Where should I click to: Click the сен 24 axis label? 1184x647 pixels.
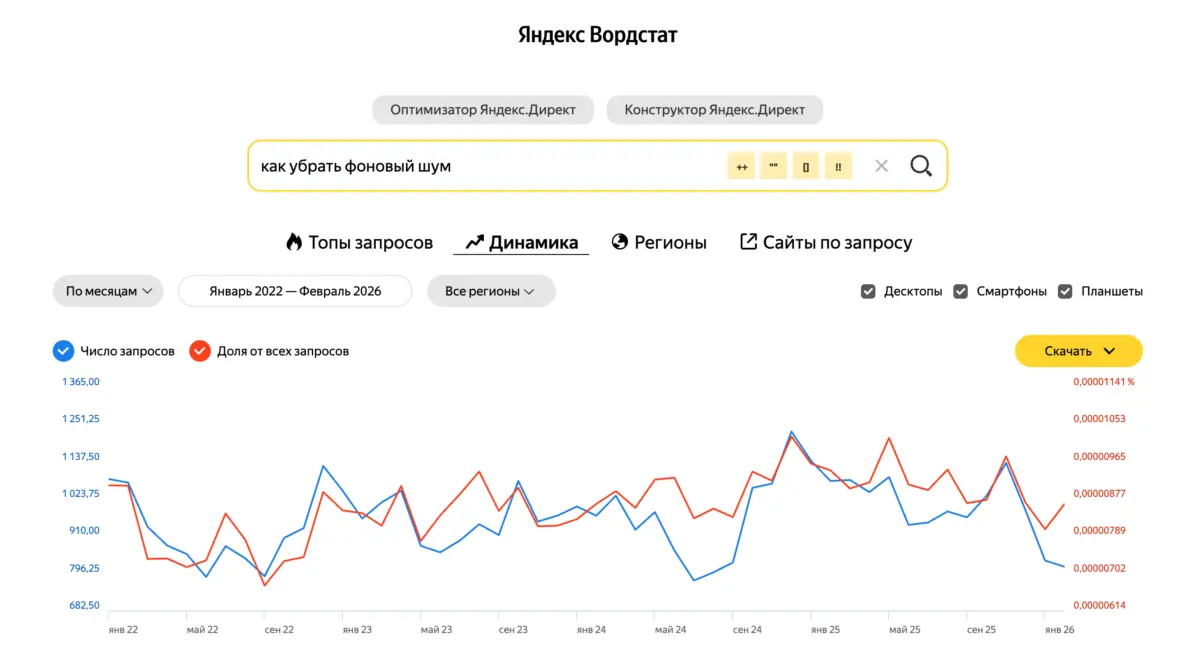point(748,630)
